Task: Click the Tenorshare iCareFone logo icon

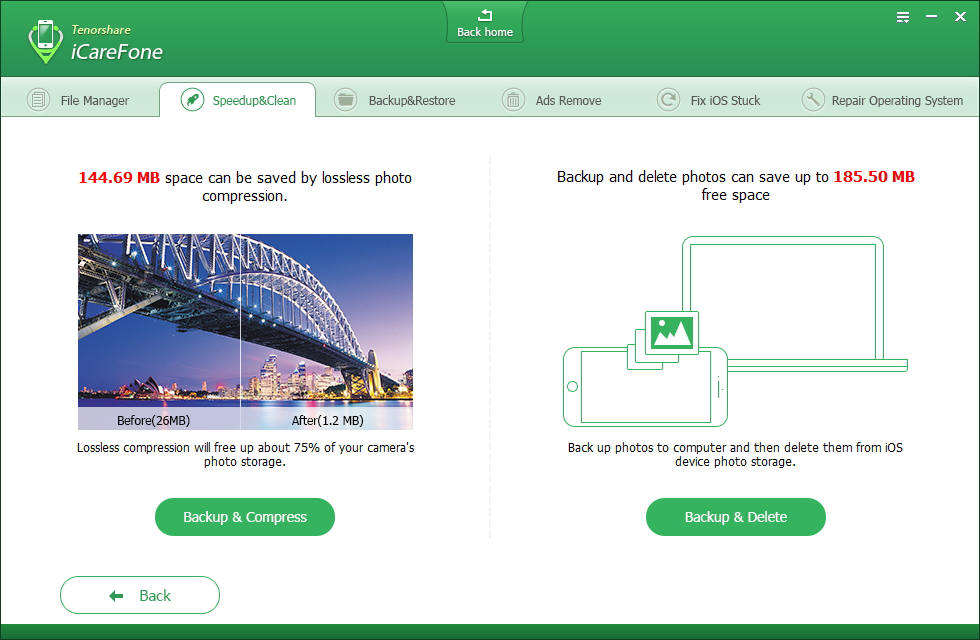Action: 46,41
